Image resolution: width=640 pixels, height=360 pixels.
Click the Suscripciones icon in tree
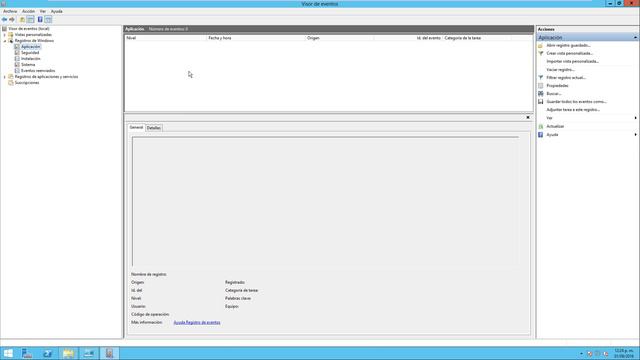(x=11, y=82)
